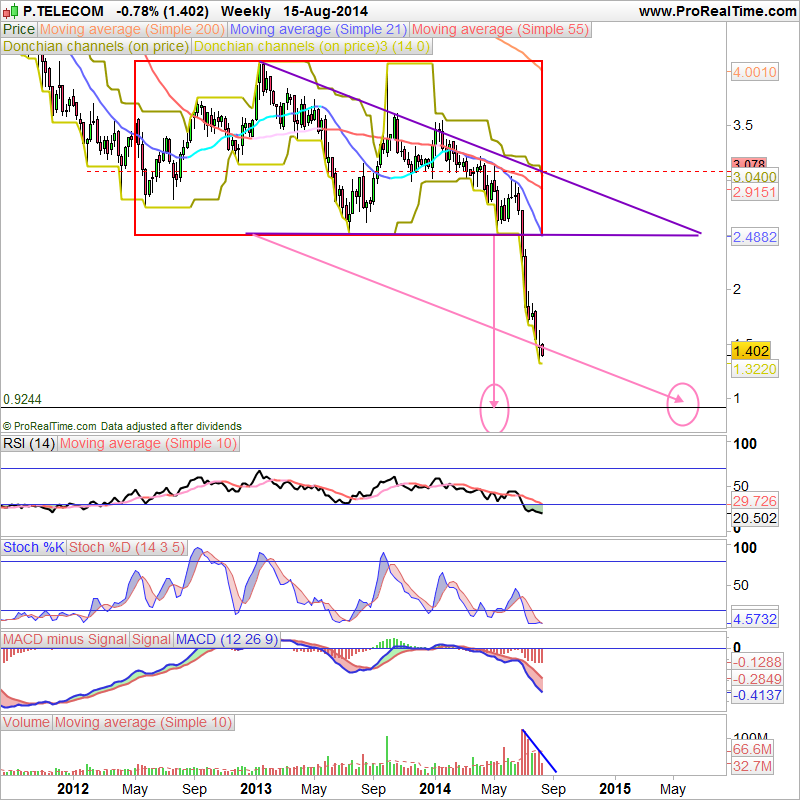Viewport: 800px width, 800px height.
Task: Click the 2015 label on time axis
Action: coord(615,789)
